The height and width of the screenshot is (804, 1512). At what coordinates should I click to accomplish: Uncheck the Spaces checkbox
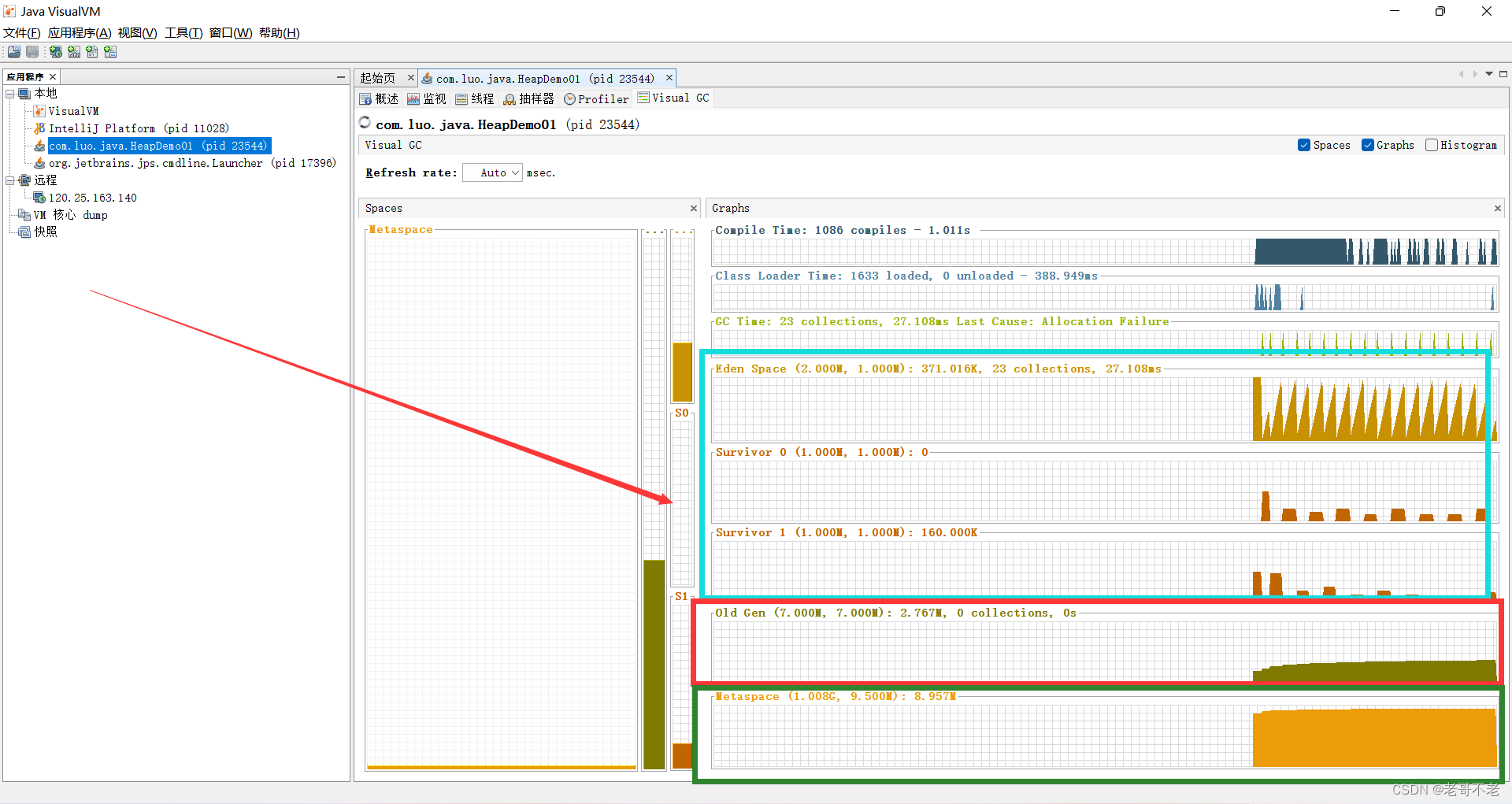[x=1304, y=145]
